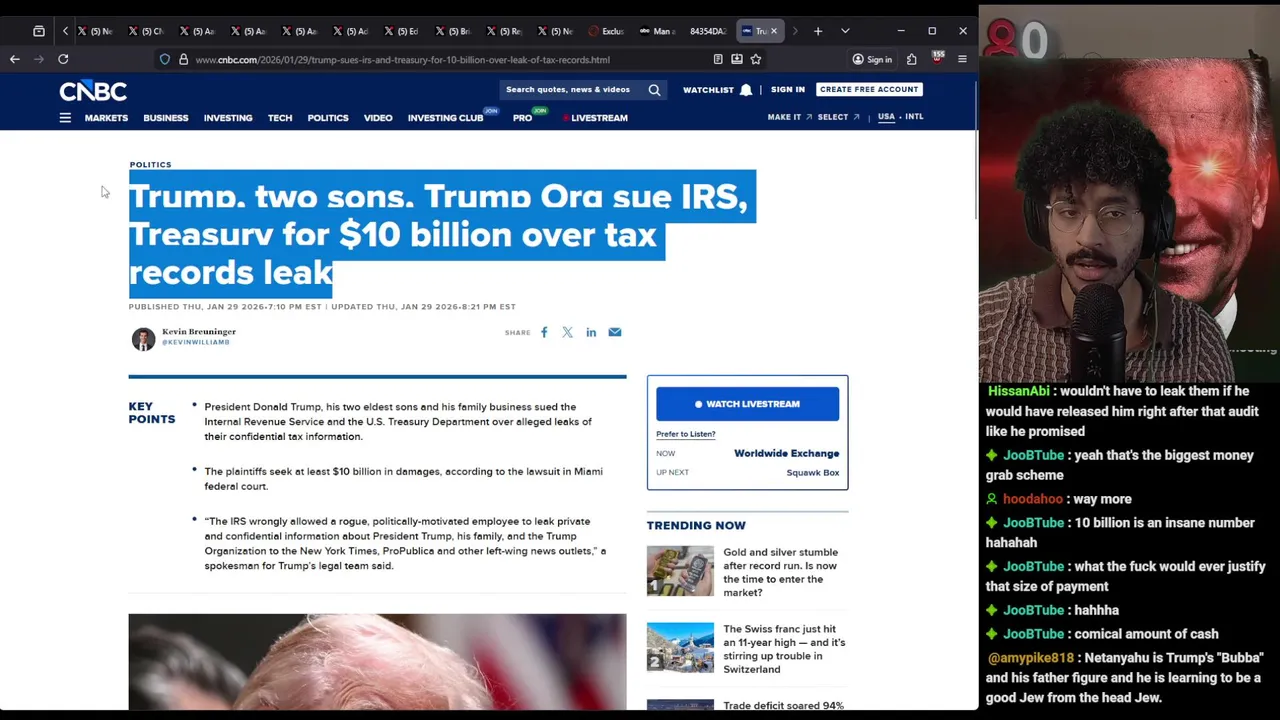Screen dimensions: 1280x720
Task: Open Worldwide Exchange show link
Action: [x=787, y=453]
